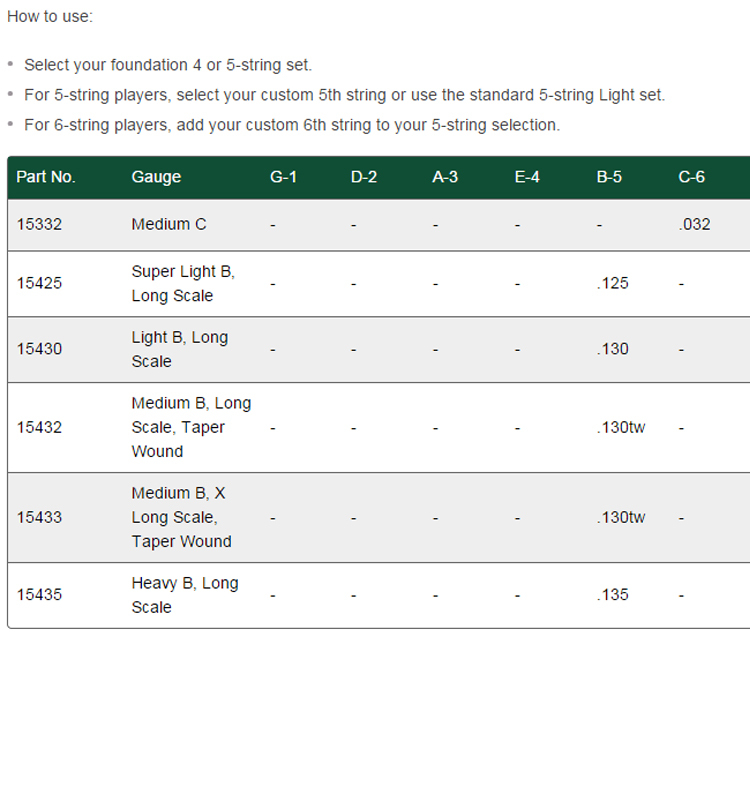The width and height of the screenshot is (750, 800).
Task: Click the Super Light B, Long Scale label
Action: coord(182,283)
